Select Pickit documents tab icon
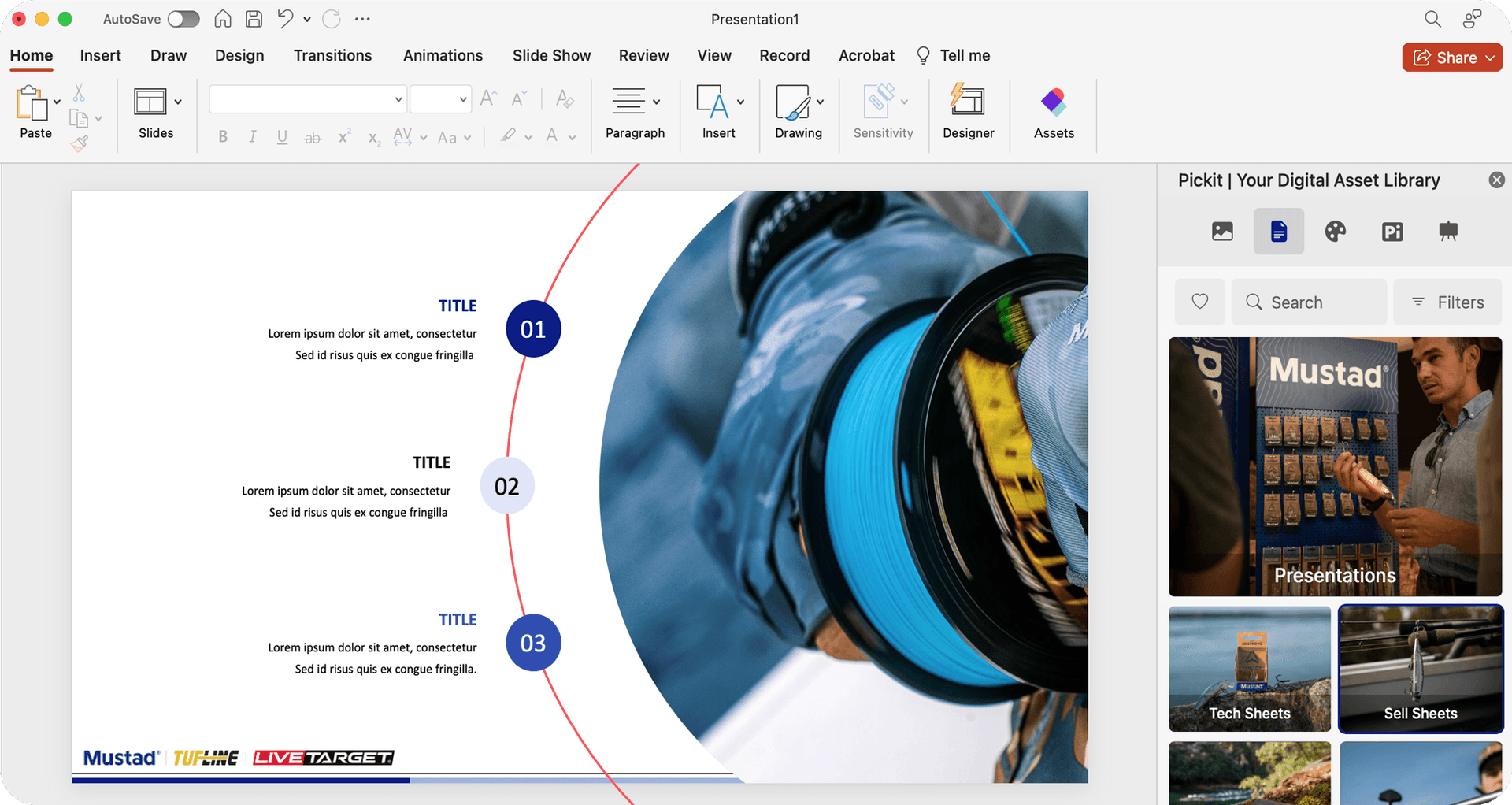This screenshot has width=1512, height=805. coord(1279,232)
